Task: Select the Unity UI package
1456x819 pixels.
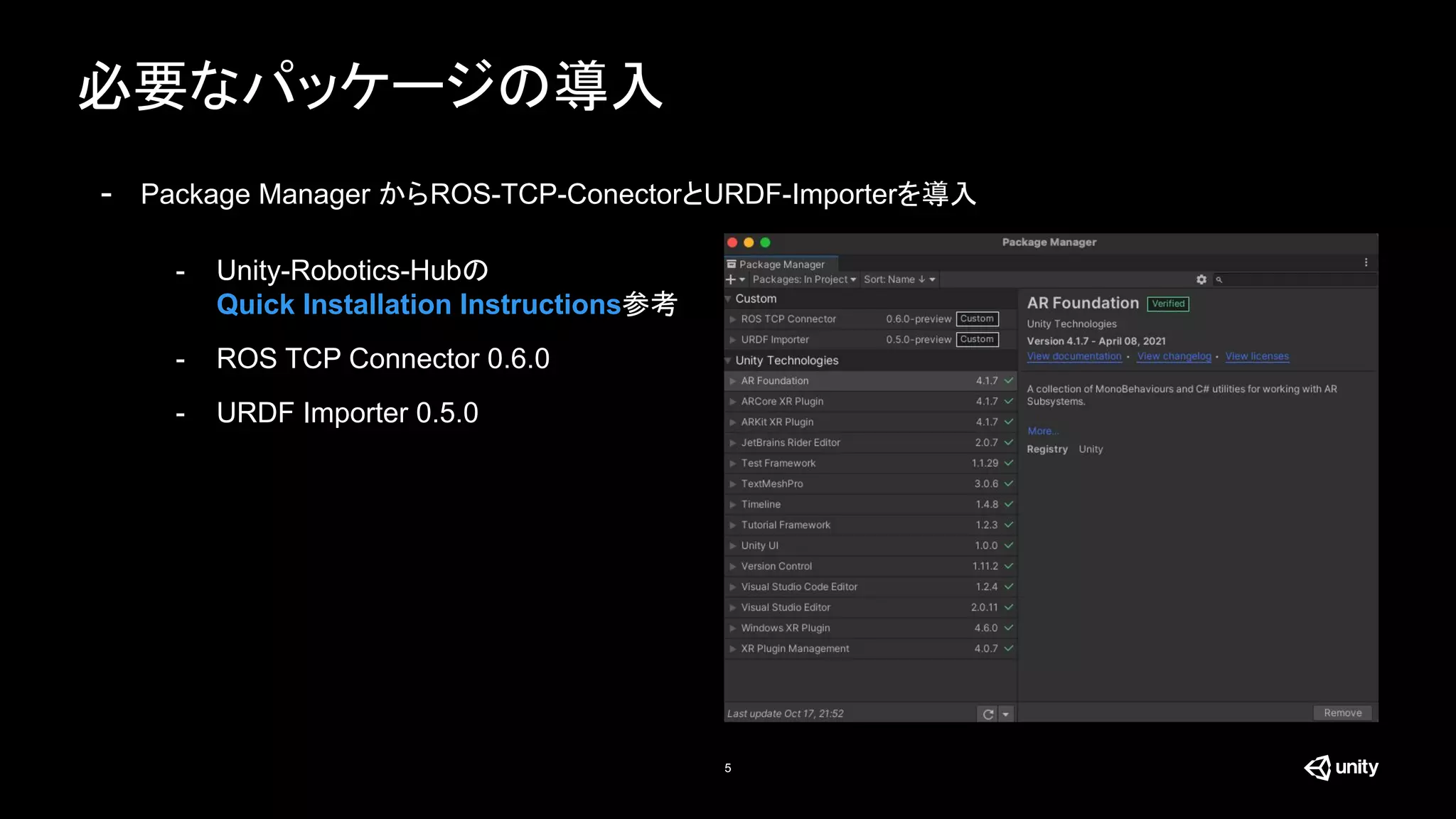Action: click(x=871, y=545)
